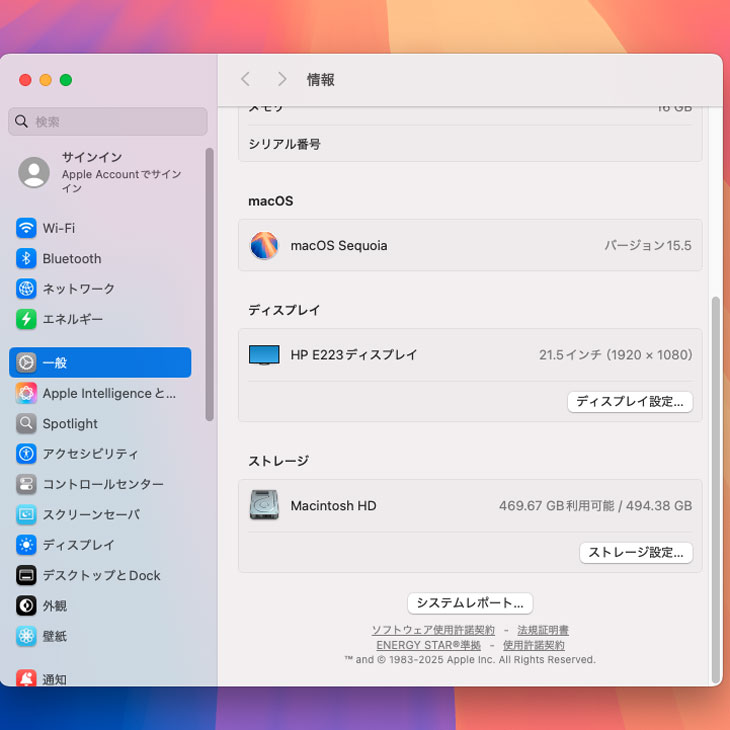Open 使用許諾契約 link
The height and width of the screenshot is (730, 730).
[x=534, y=645]
